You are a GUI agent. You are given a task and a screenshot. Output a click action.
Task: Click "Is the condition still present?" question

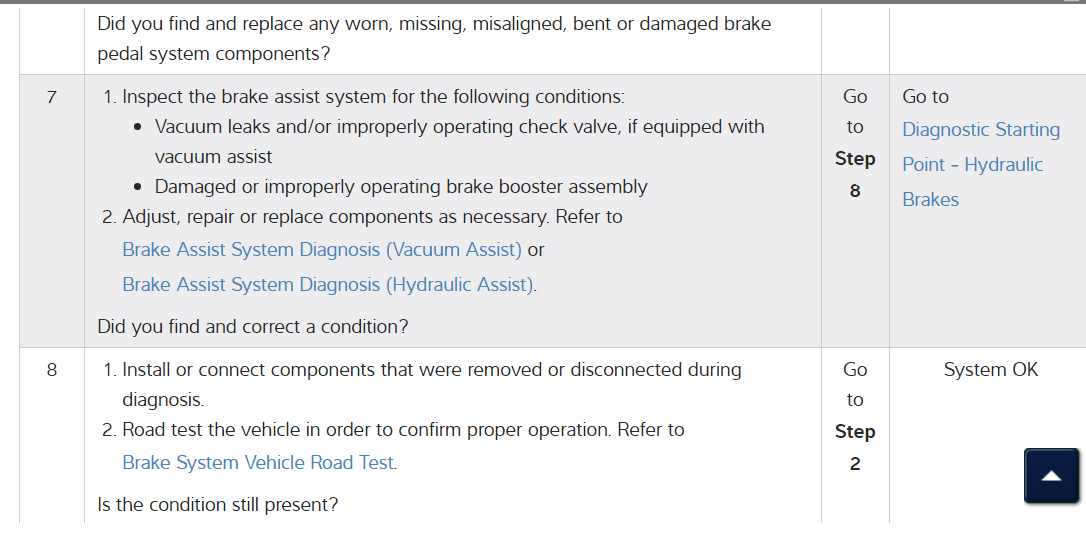click(218, 504)
